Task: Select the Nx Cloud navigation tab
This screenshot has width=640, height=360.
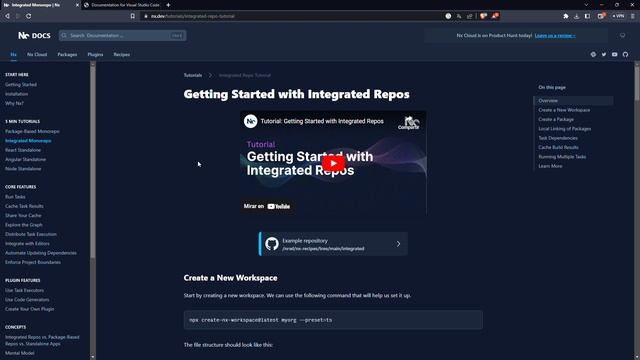Action: tap(37, 54)
